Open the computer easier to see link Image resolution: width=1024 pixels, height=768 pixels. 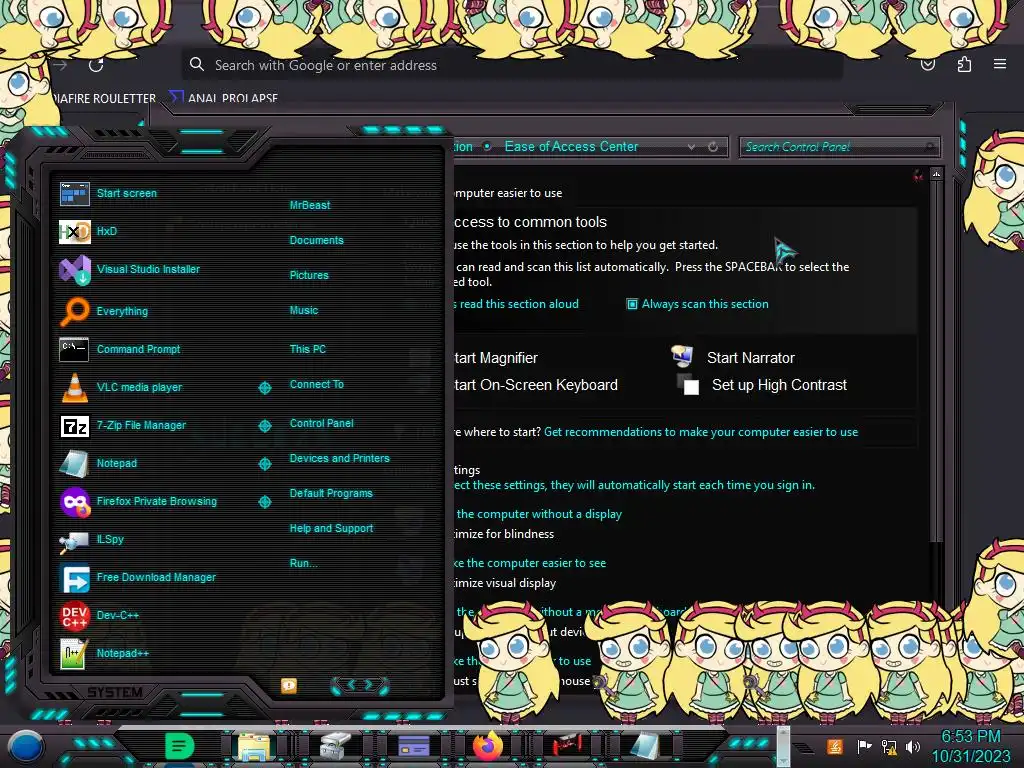click(x=530, y=563)
